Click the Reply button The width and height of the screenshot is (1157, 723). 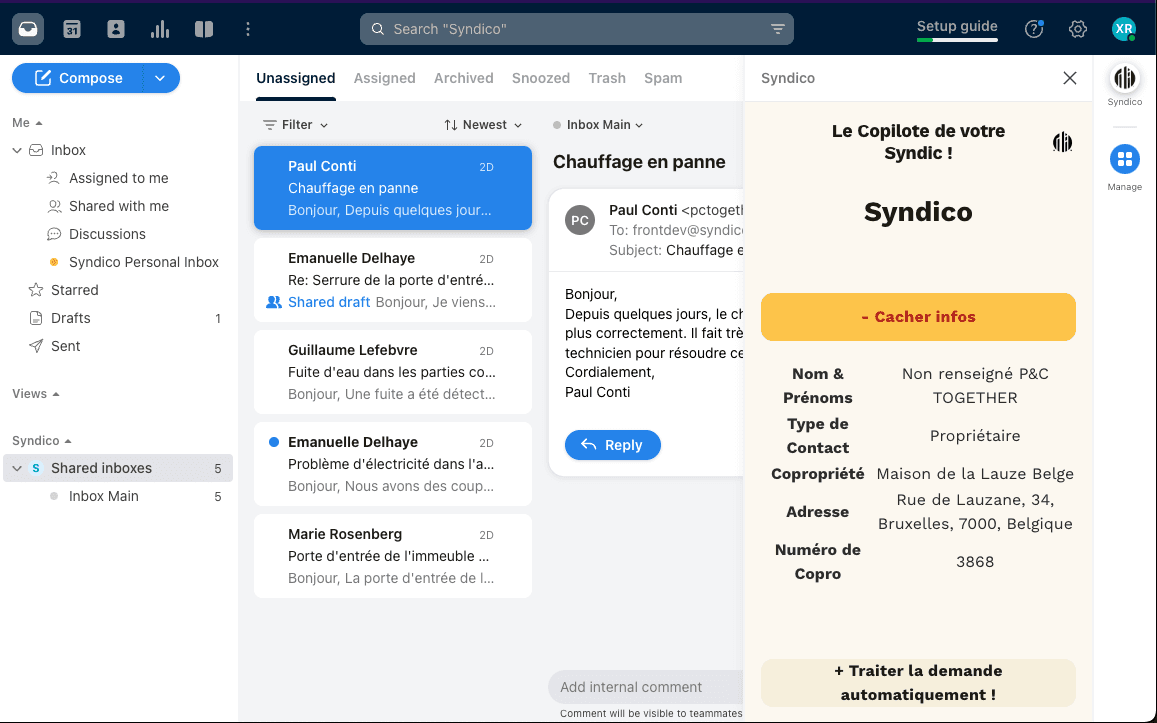[612, 445]
